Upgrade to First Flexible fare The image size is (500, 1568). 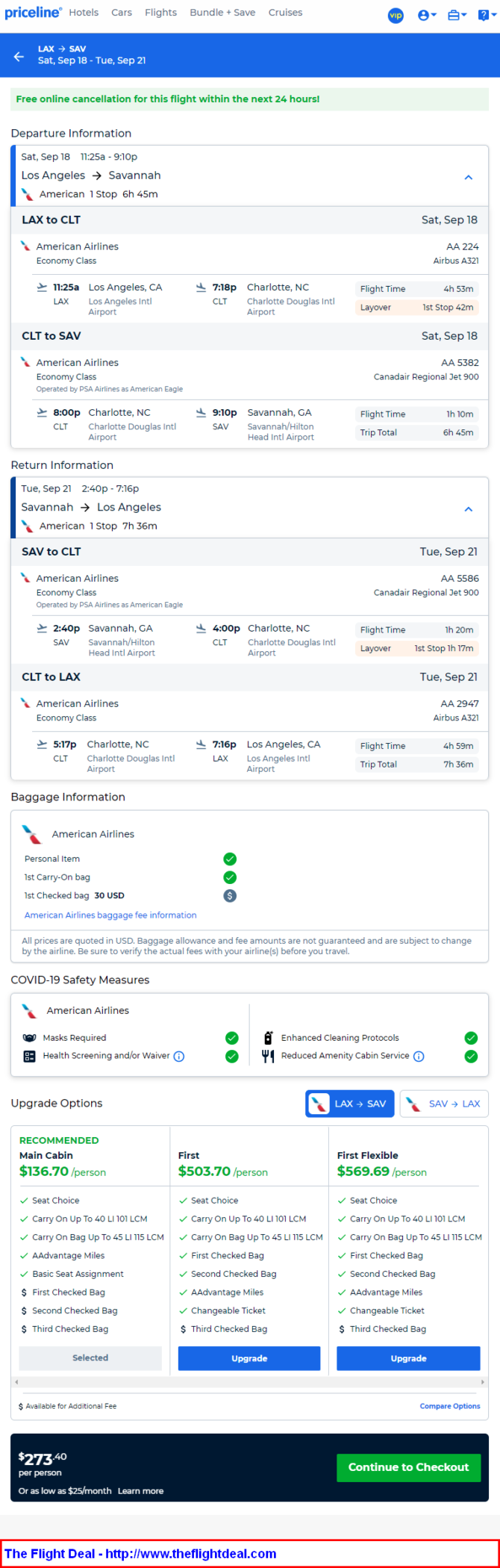[408, 1358]
